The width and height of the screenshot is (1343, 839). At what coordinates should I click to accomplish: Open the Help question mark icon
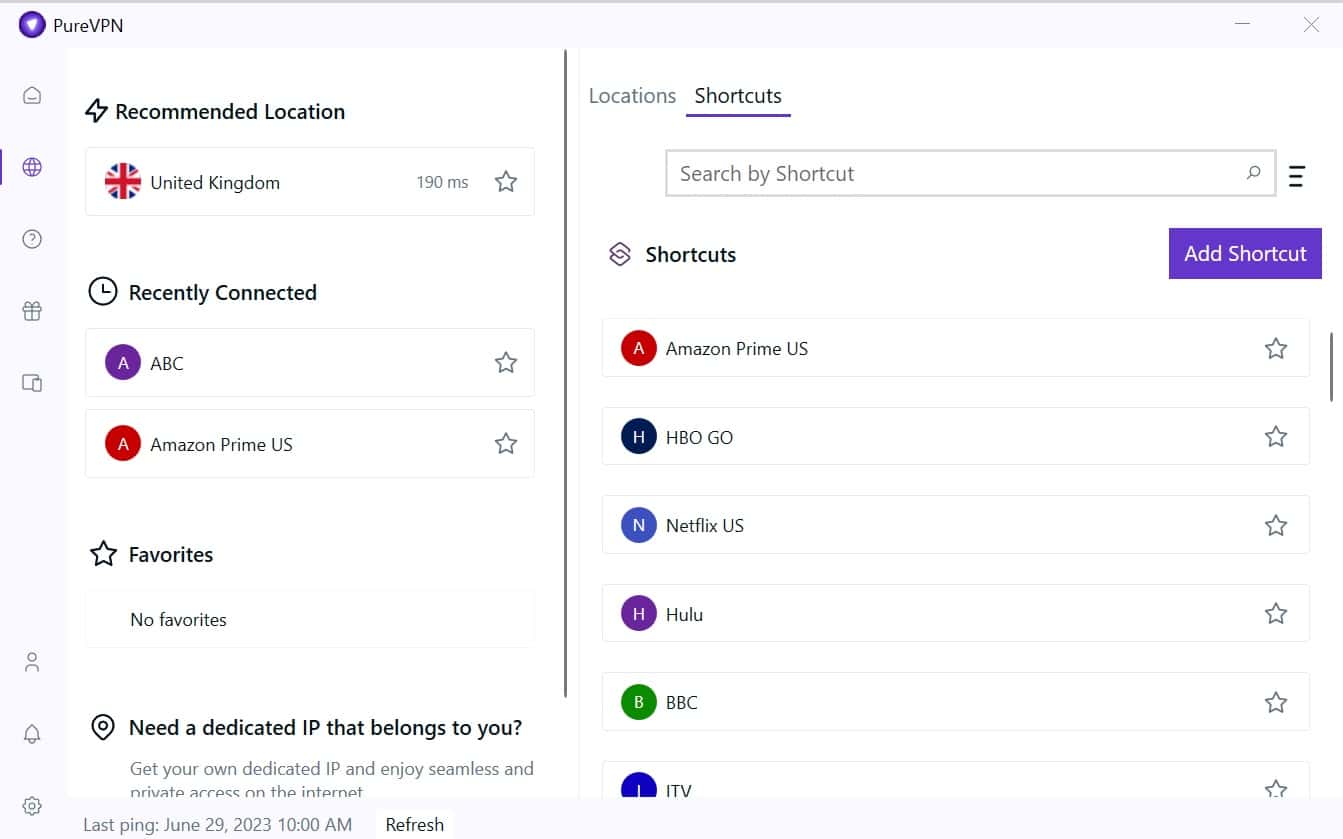[32, 239]
